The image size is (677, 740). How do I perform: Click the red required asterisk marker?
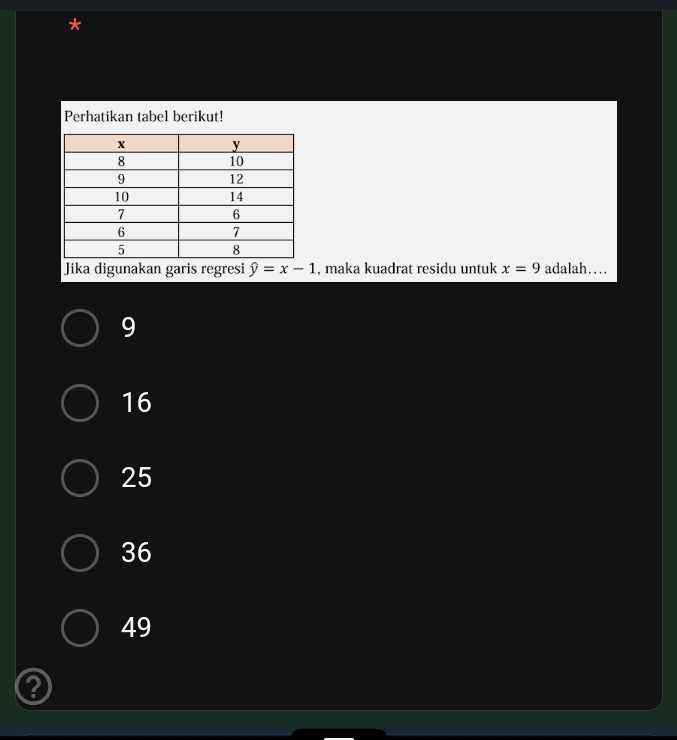75,25
